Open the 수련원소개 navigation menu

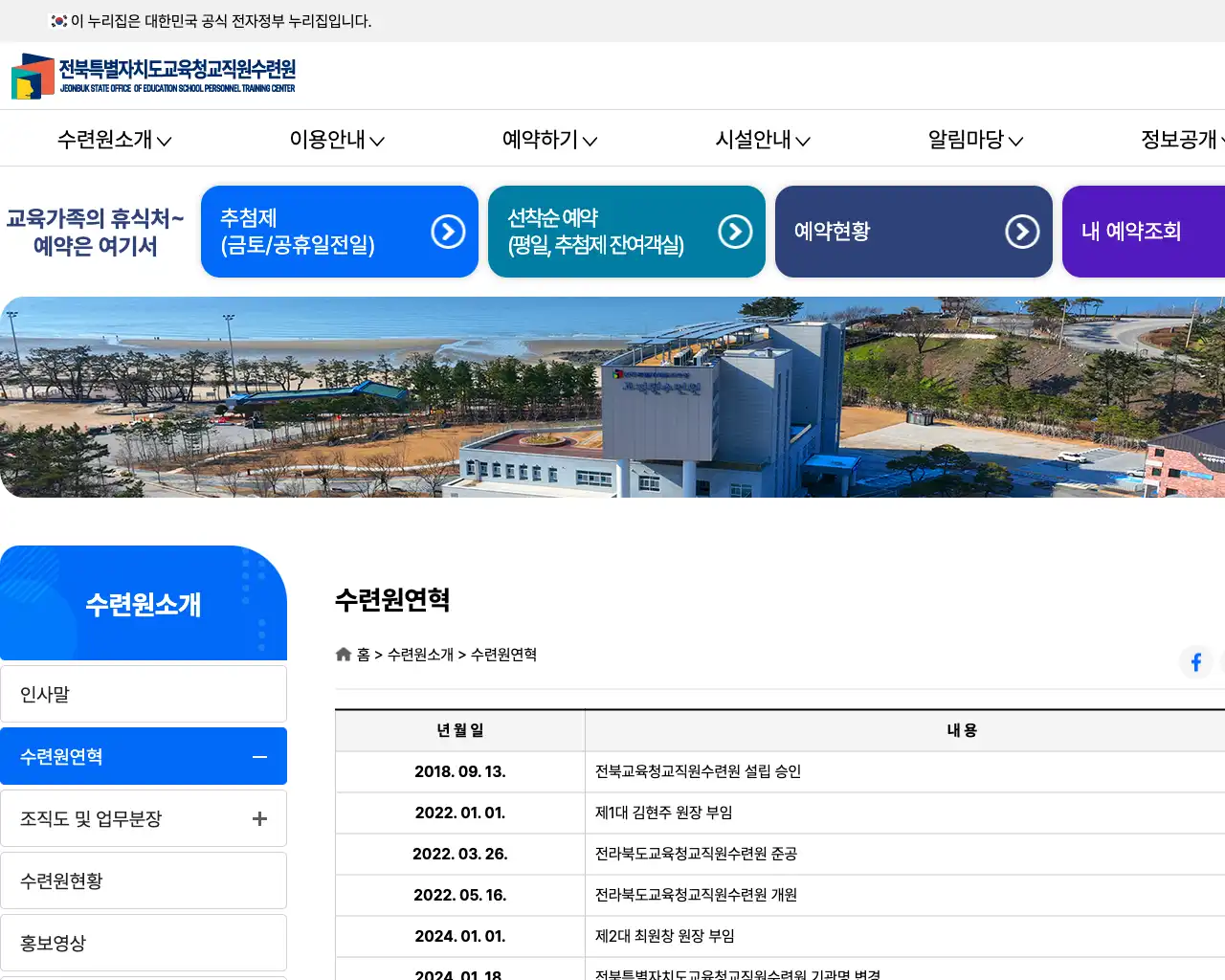pyautogui.click(x=114, y=140)
